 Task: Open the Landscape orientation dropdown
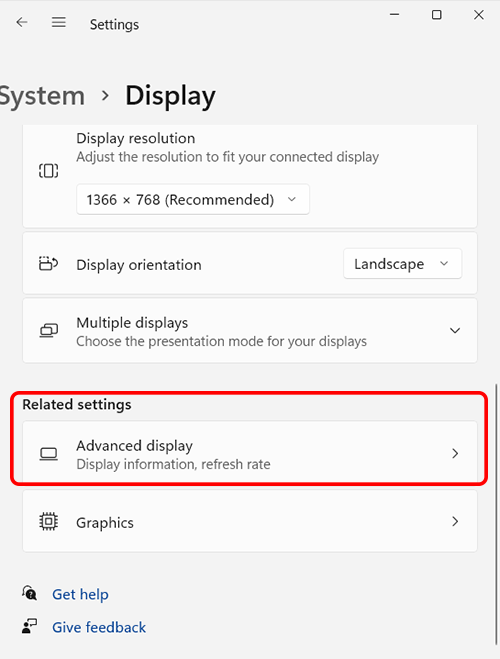tap(403, 264)
